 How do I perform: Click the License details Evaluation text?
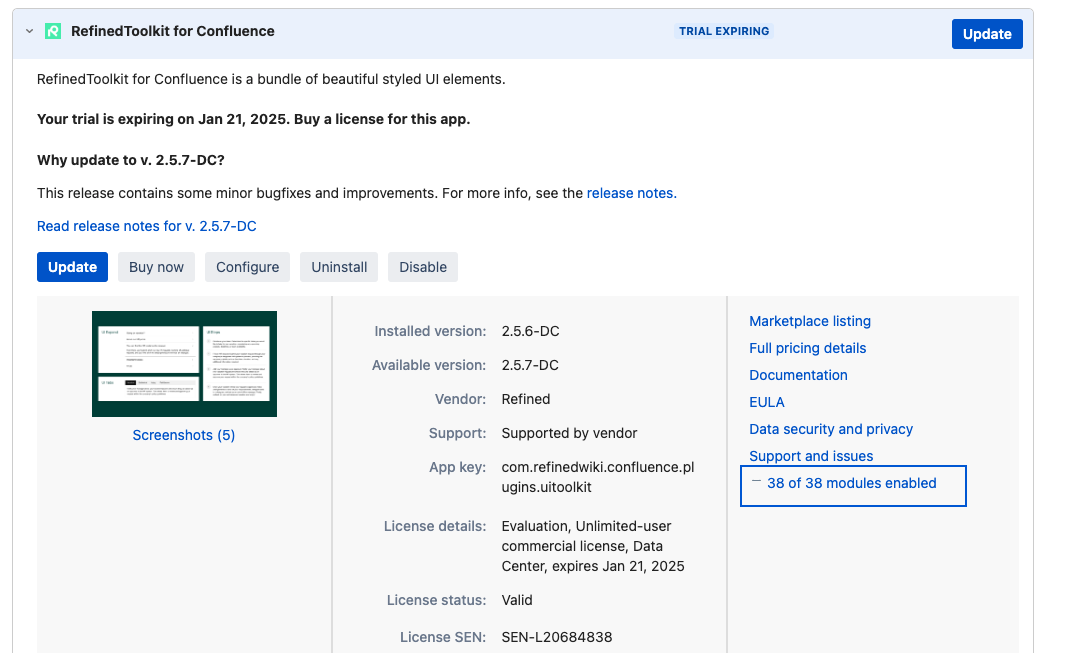[593, 546]
